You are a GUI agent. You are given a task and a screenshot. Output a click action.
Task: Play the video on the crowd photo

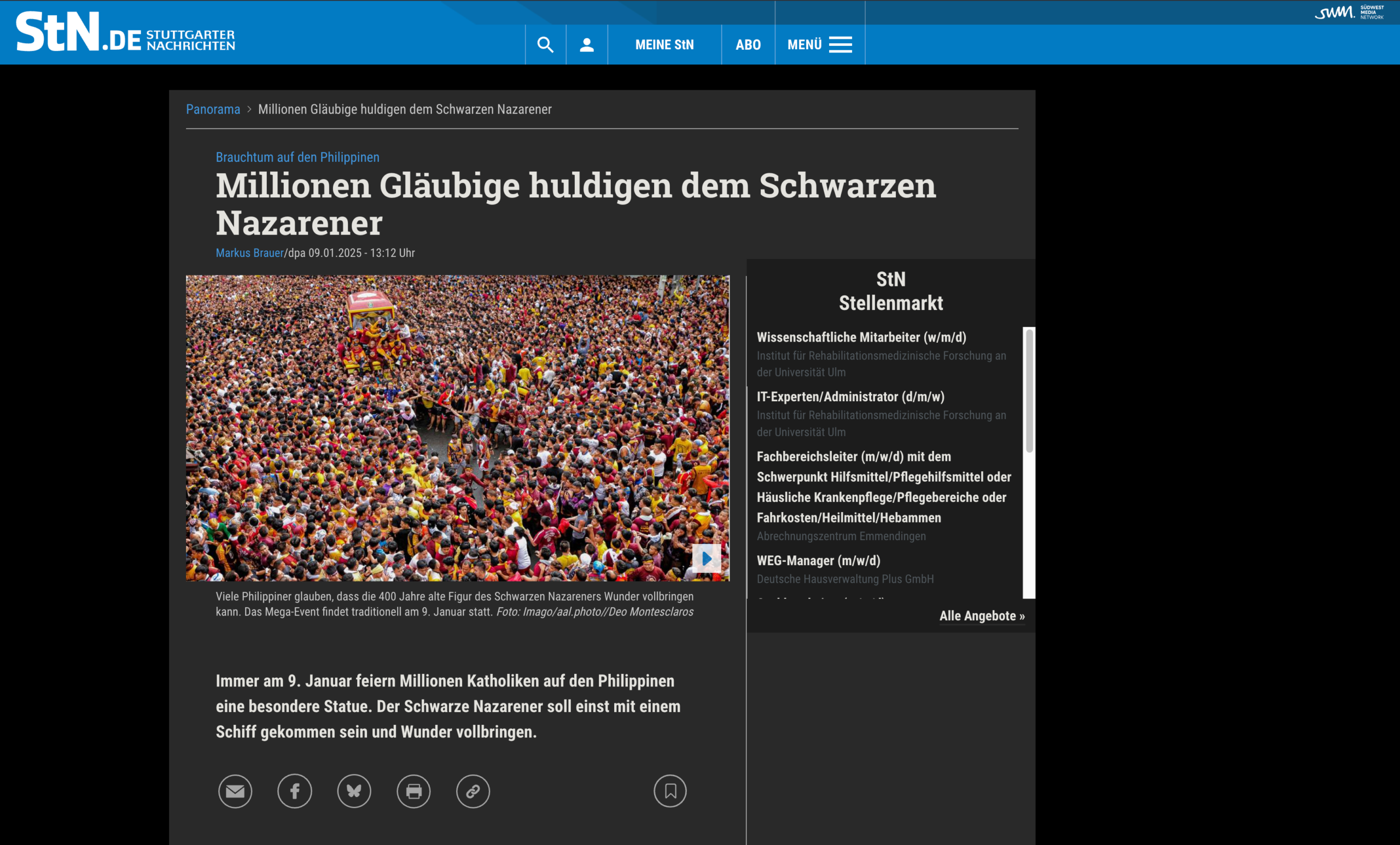coord(707,558)
